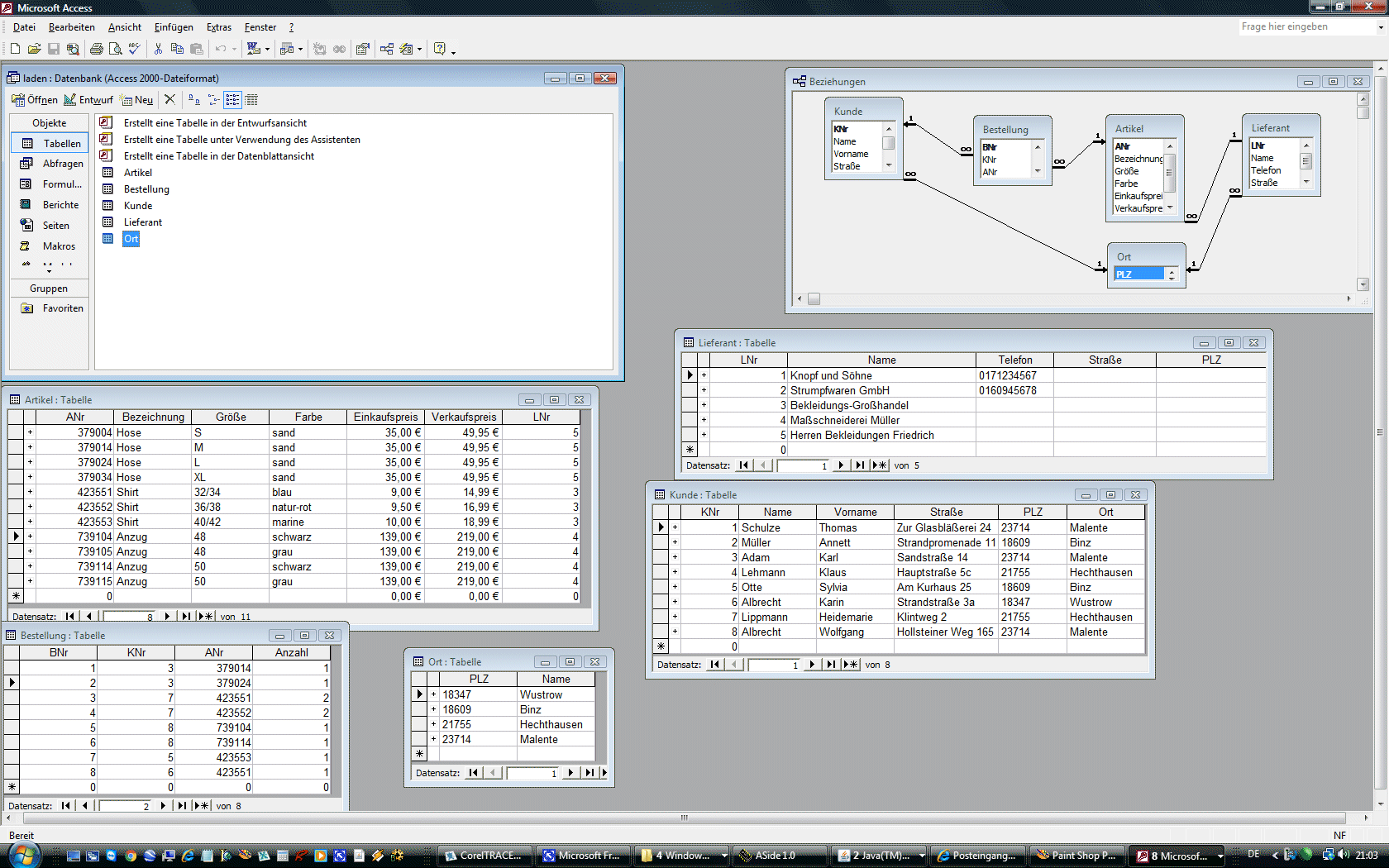Viewport: 1389px width, 868px height.
Task: Toggle list view in database window
Action: (x=232, y=99)
